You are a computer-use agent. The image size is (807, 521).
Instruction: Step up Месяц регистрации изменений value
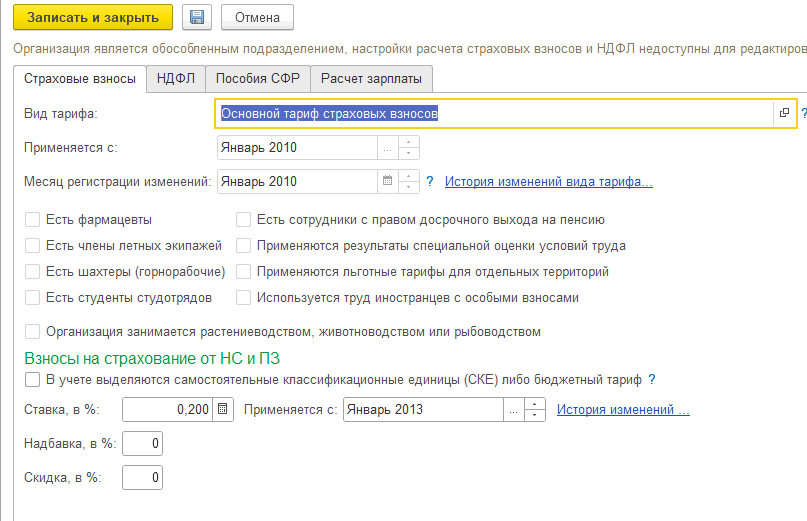coord(409,176)
